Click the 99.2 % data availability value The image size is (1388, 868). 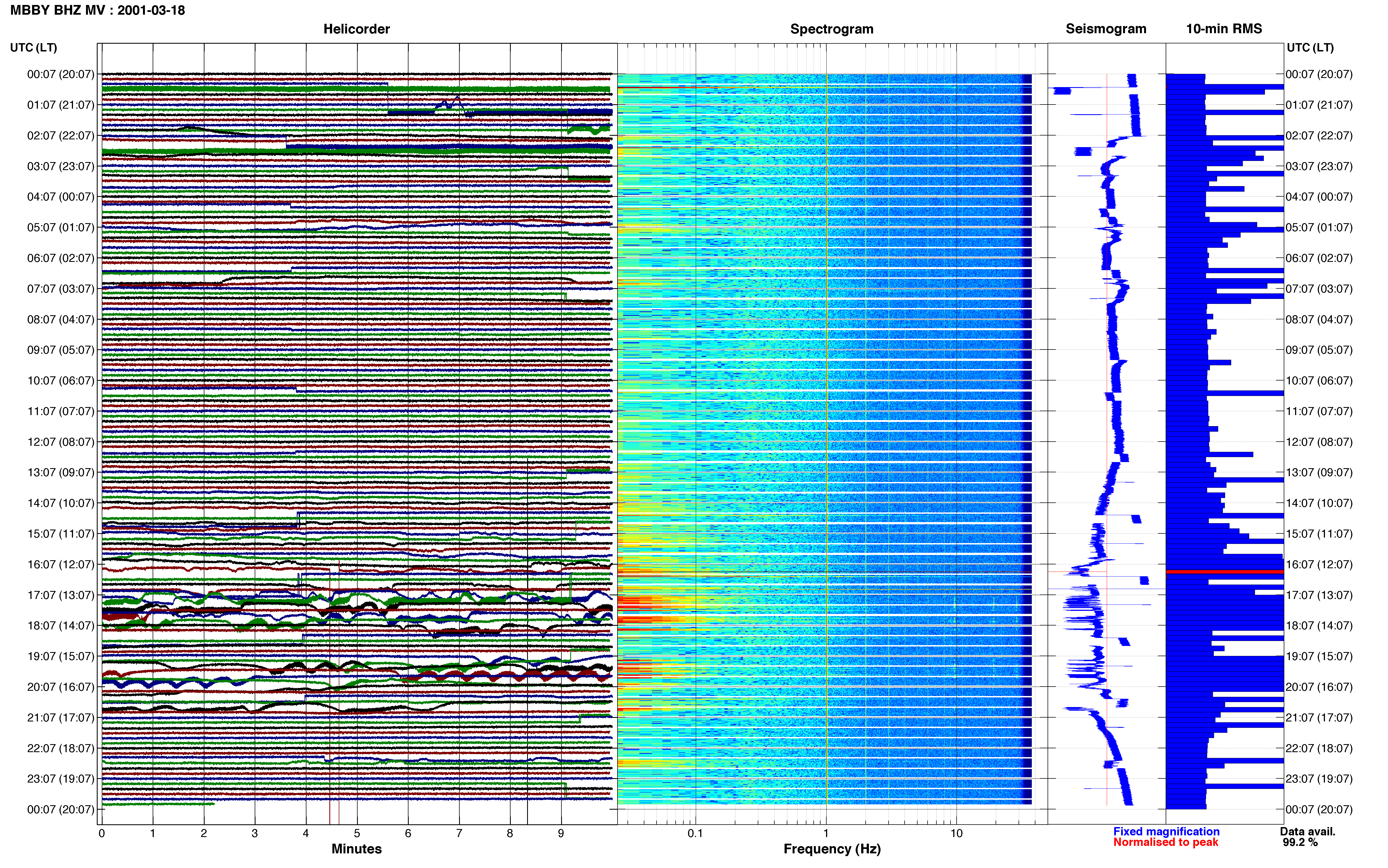click(x=1300, y=842)
